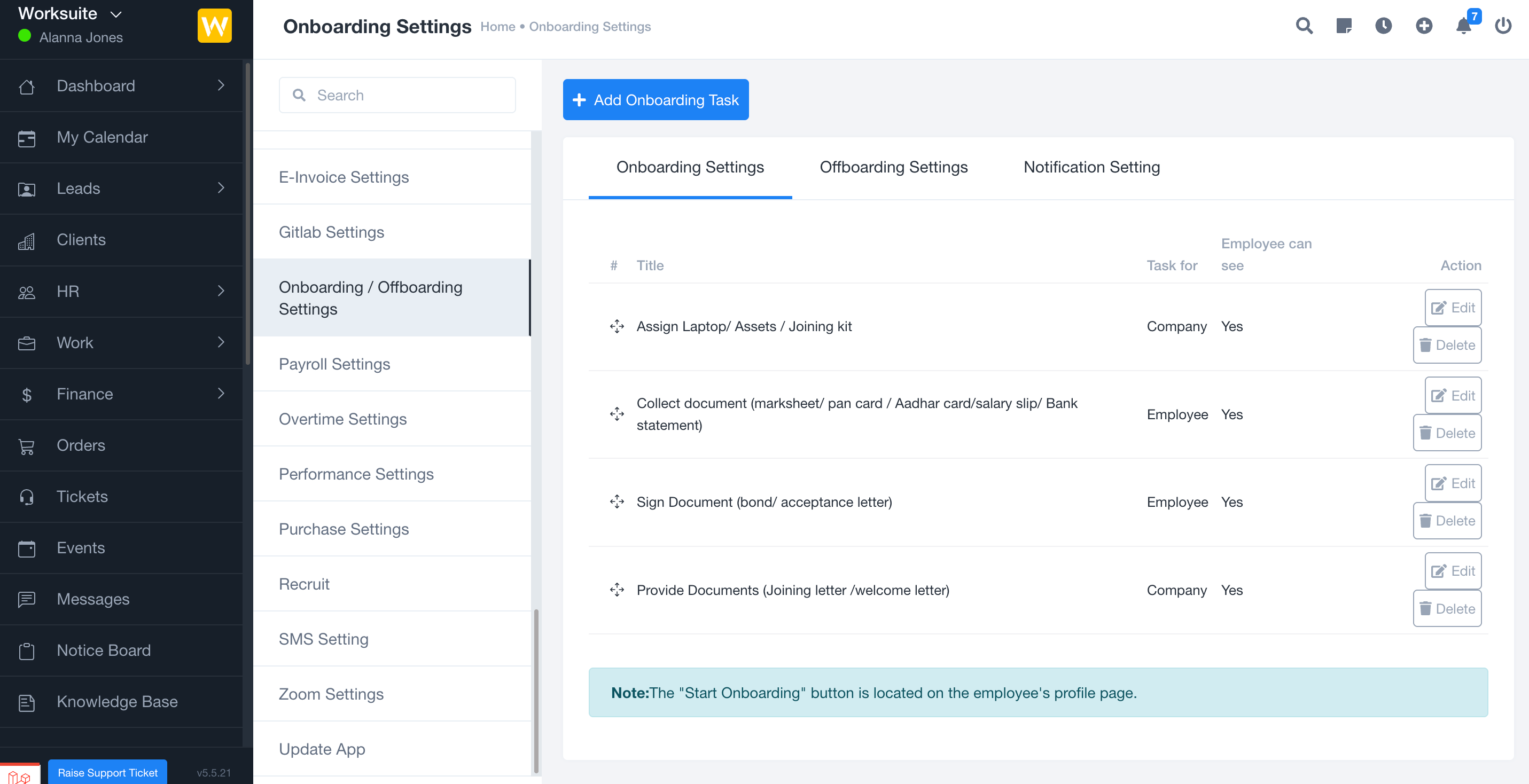Open Payroll Settings in settings list

click(x=334, y=364)
